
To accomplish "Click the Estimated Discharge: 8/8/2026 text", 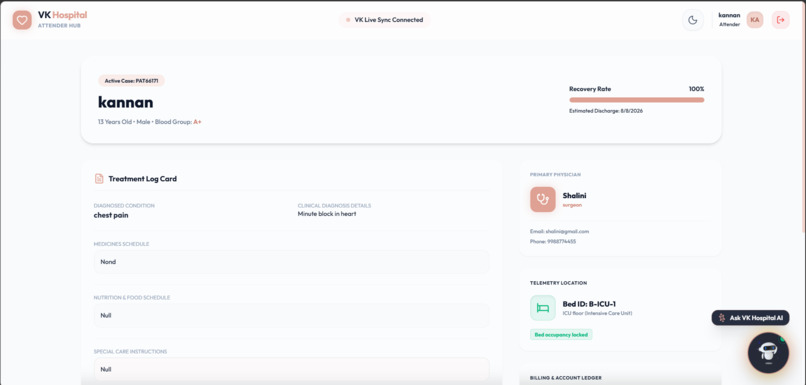I will (606, 111).
